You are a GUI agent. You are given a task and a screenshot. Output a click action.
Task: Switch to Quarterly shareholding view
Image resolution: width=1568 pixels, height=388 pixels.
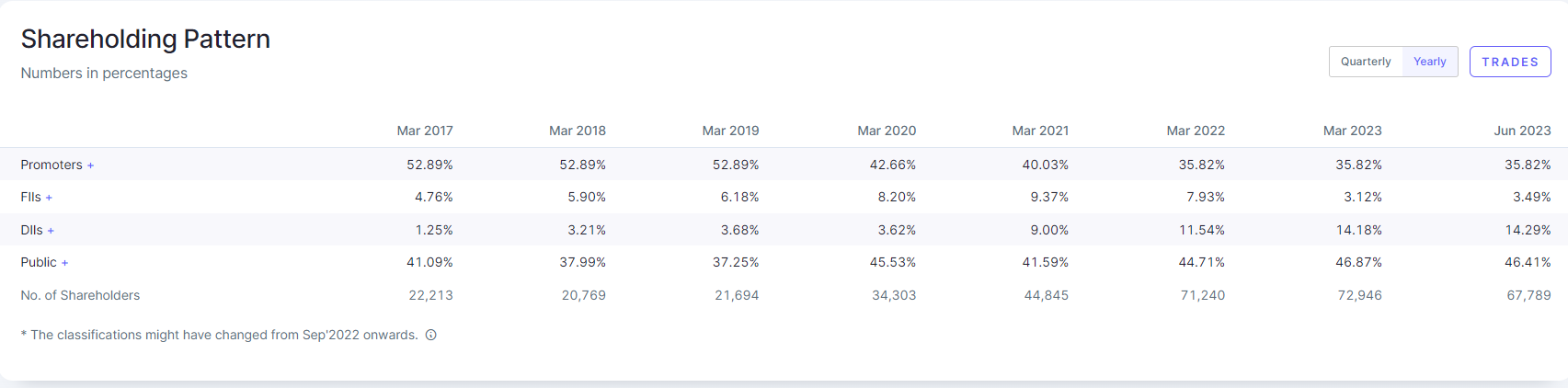point(1366,62)
